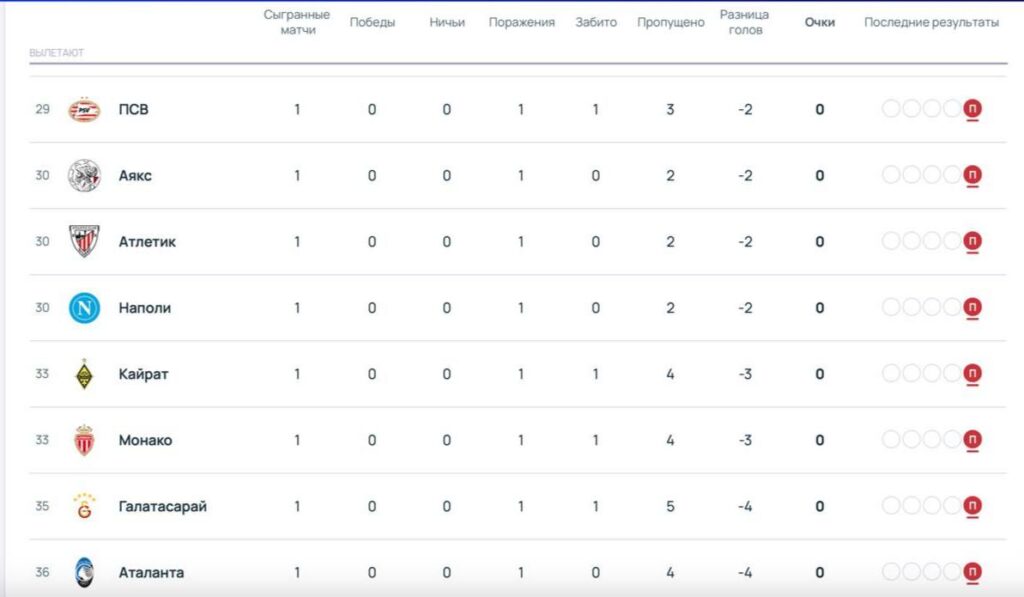The height and width of the screenshot is (597, 1024).
Task: Open the Galatasaray club crest icon
Action: [x=84, y=506]
